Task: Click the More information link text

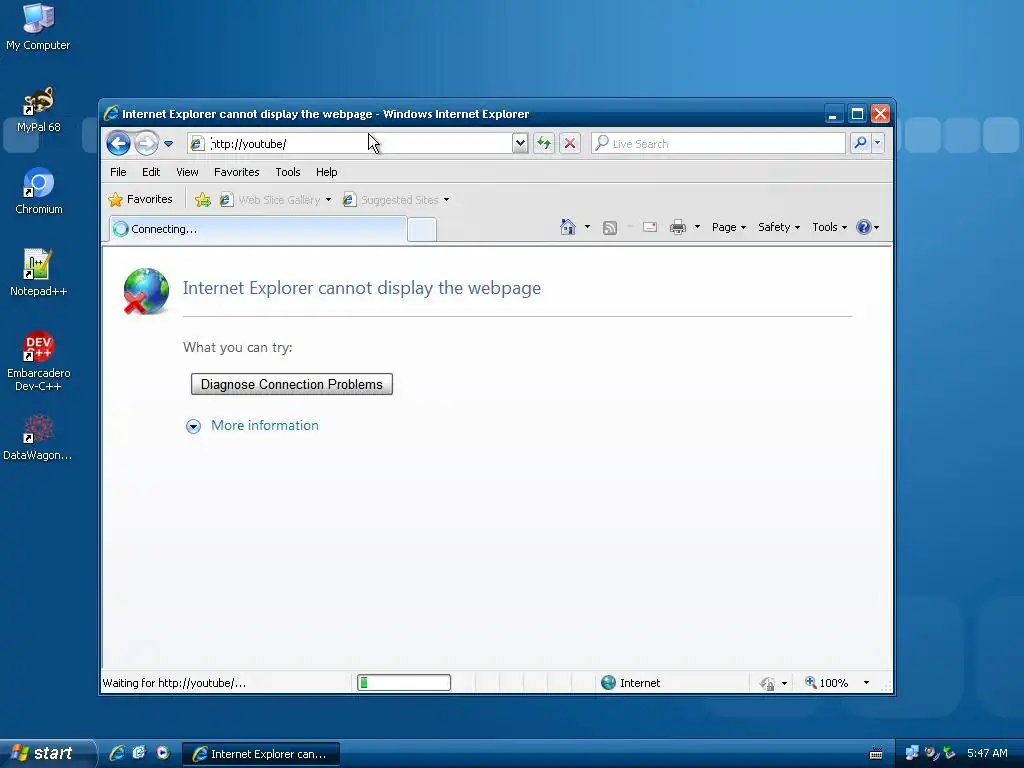Action: 265,425
